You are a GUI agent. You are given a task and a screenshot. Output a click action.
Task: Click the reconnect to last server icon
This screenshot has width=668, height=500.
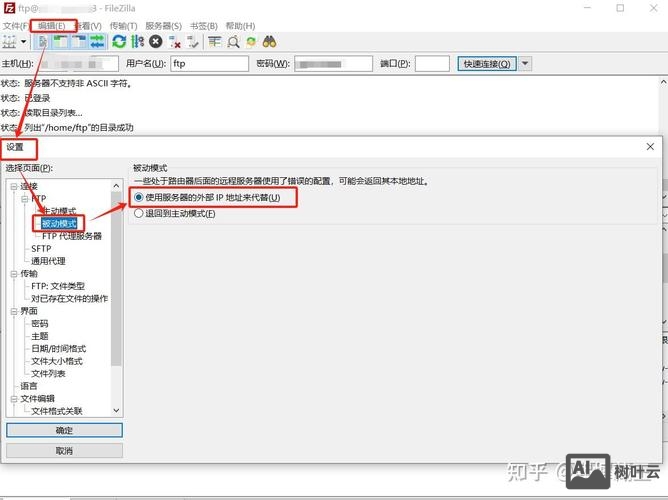click(193, 42)
